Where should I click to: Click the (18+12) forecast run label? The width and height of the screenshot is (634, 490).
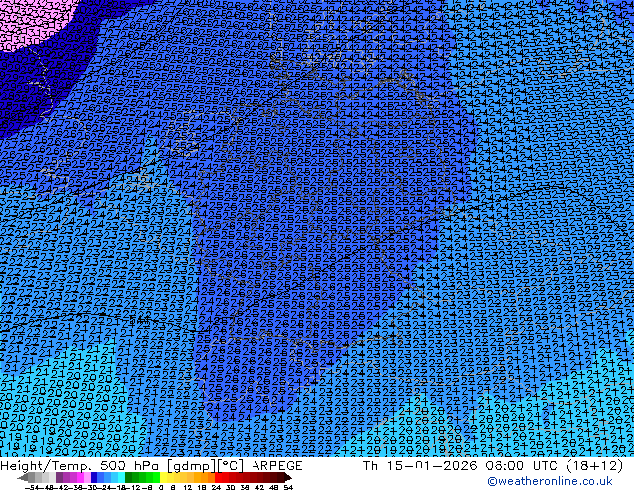pyautogui.click(x=594, y=466)
